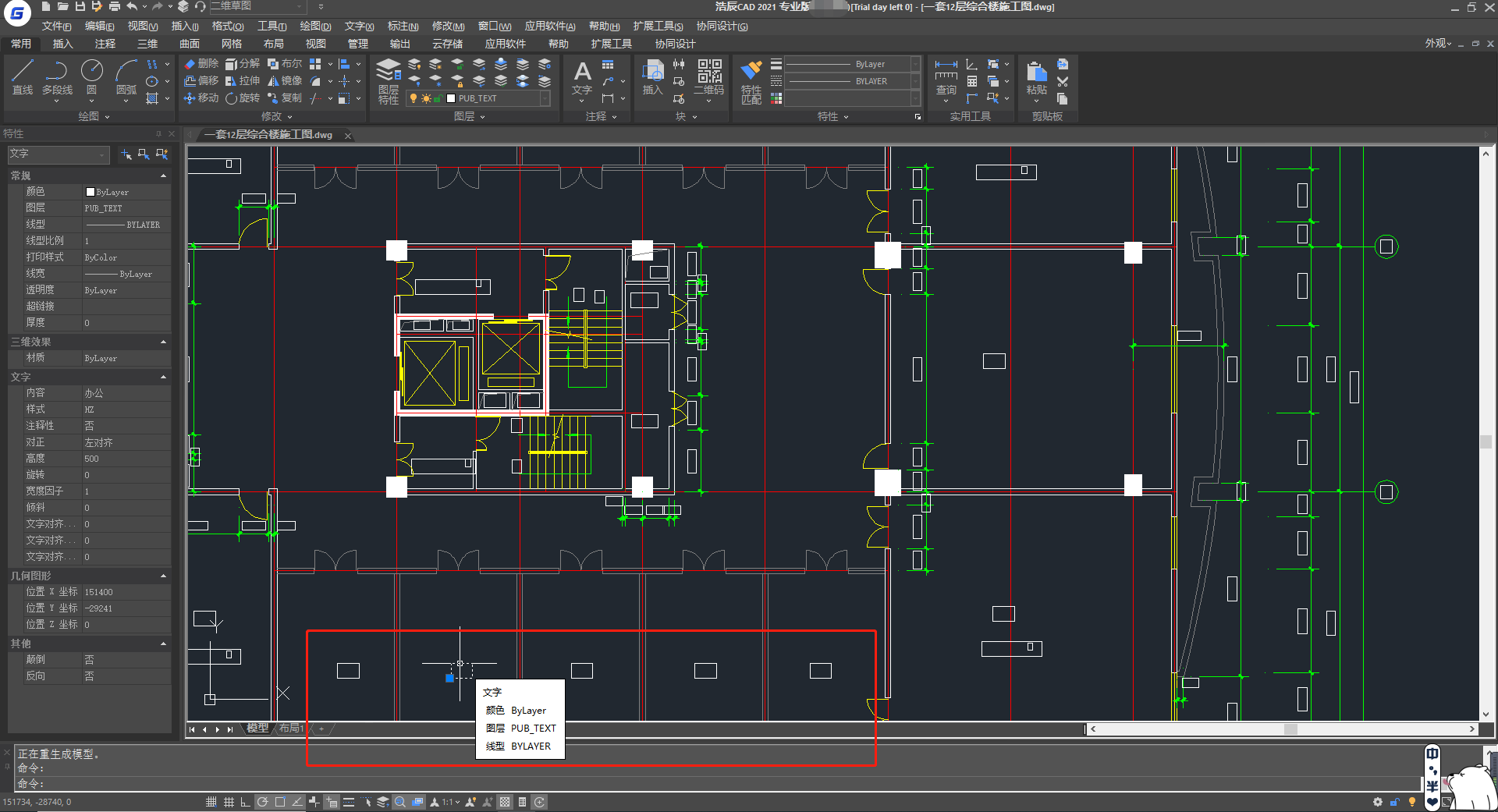Screen dimensions: 1498x812
Task: Click the 镜像 mirror tool
Action: [285, 81]
